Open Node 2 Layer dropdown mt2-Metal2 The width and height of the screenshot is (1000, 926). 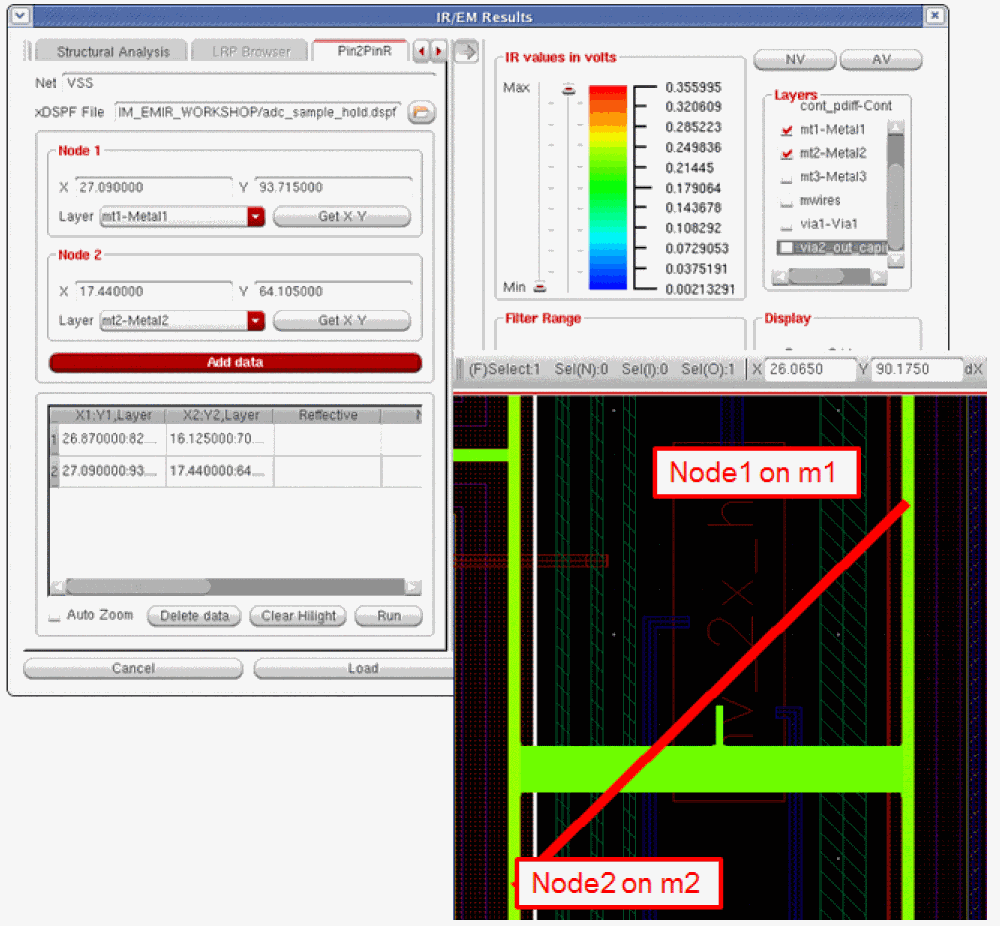pyautogui.click(x=182, y=321)
